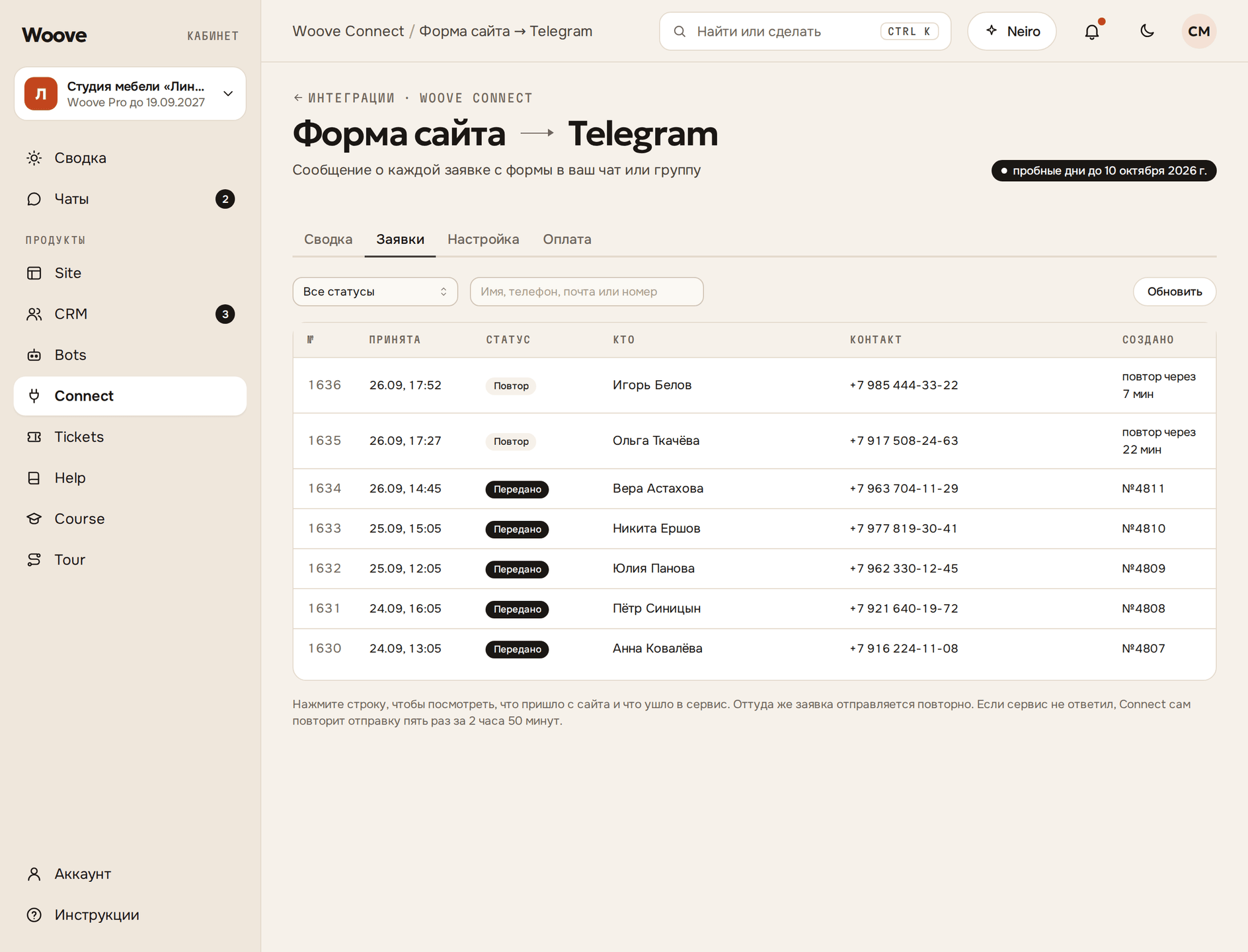Switch to the Сводка tab

coord(329,239)
